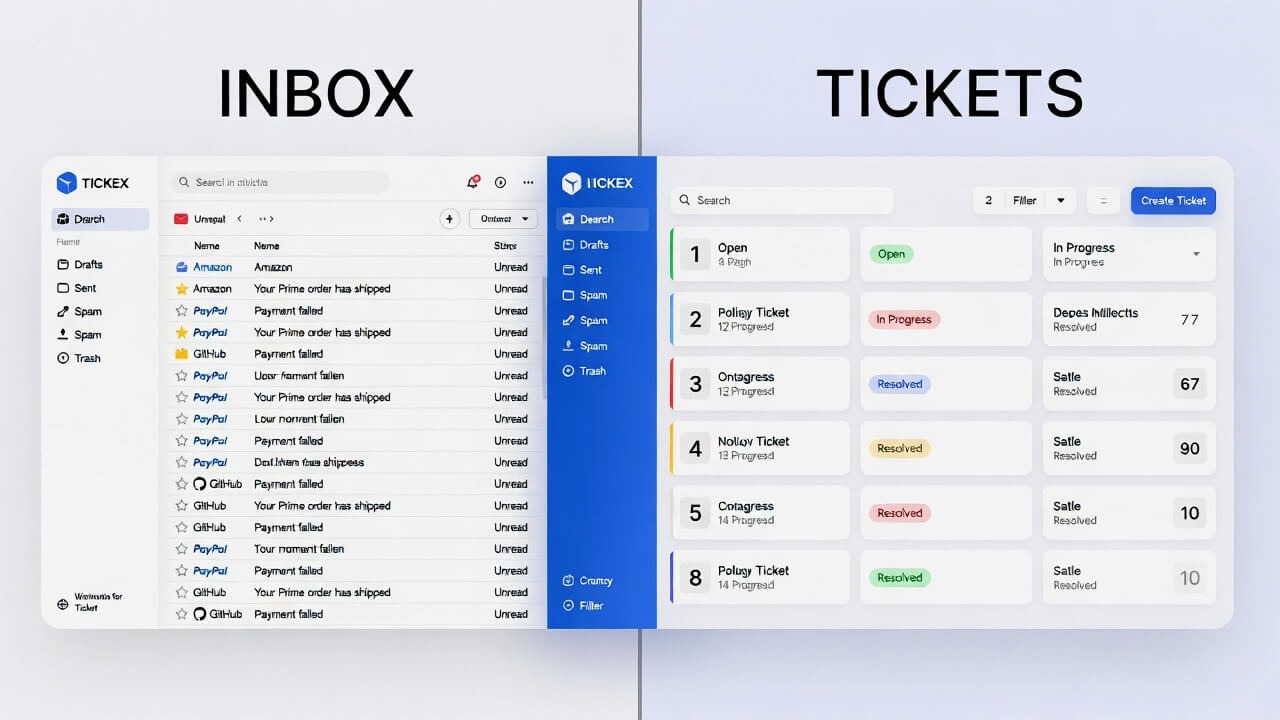Click the upload-icon Spam entry in the white sidebar

click(x=80, y=335)
